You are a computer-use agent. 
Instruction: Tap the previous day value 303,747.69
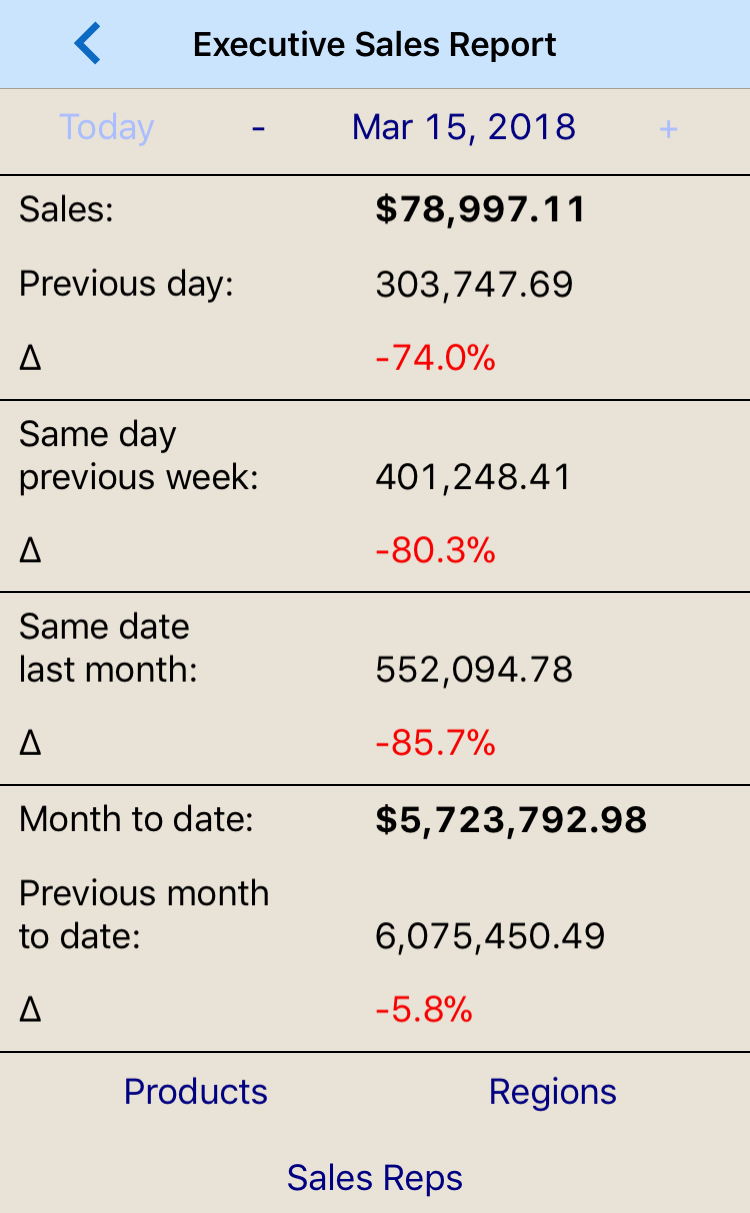pos(474,285)
